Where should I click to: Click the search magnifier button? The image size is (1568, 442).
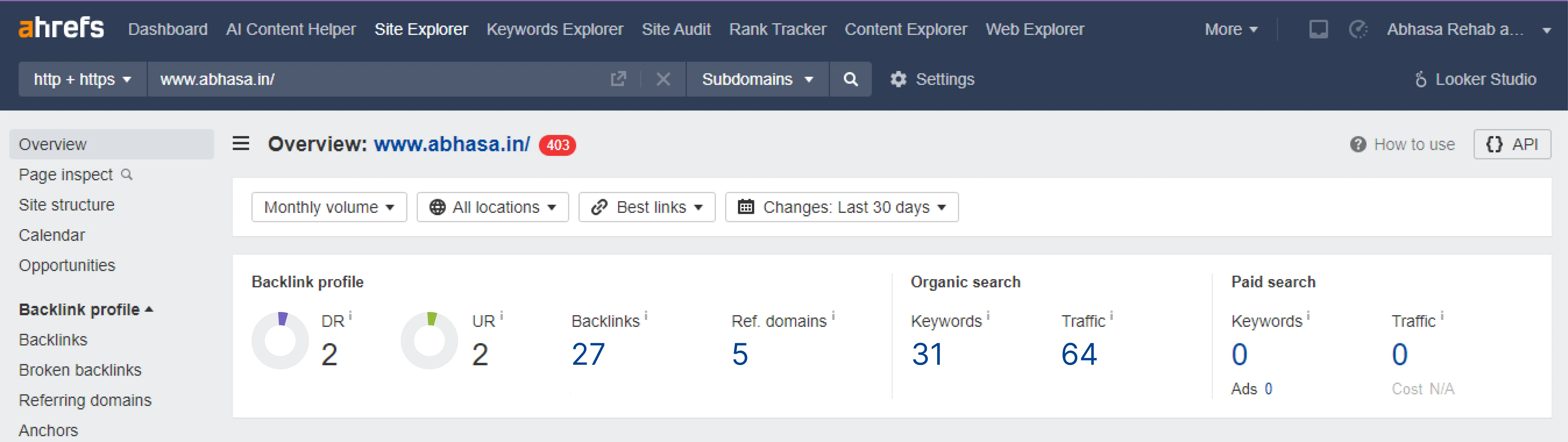(x=850, y=79)
